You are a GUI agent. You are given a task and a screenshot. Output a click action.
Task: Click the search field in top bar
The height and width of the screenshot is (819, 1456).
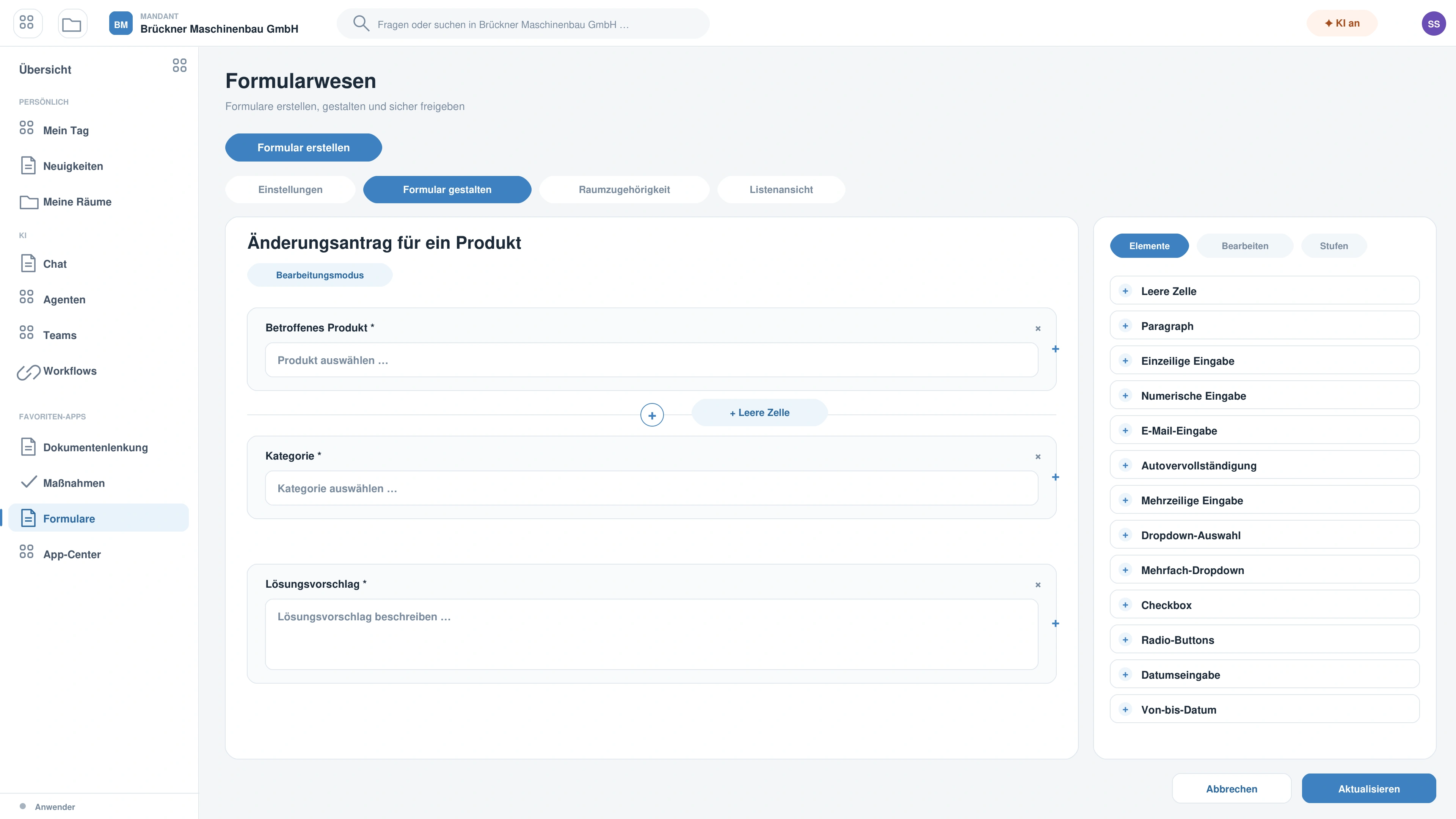point(523,24)
